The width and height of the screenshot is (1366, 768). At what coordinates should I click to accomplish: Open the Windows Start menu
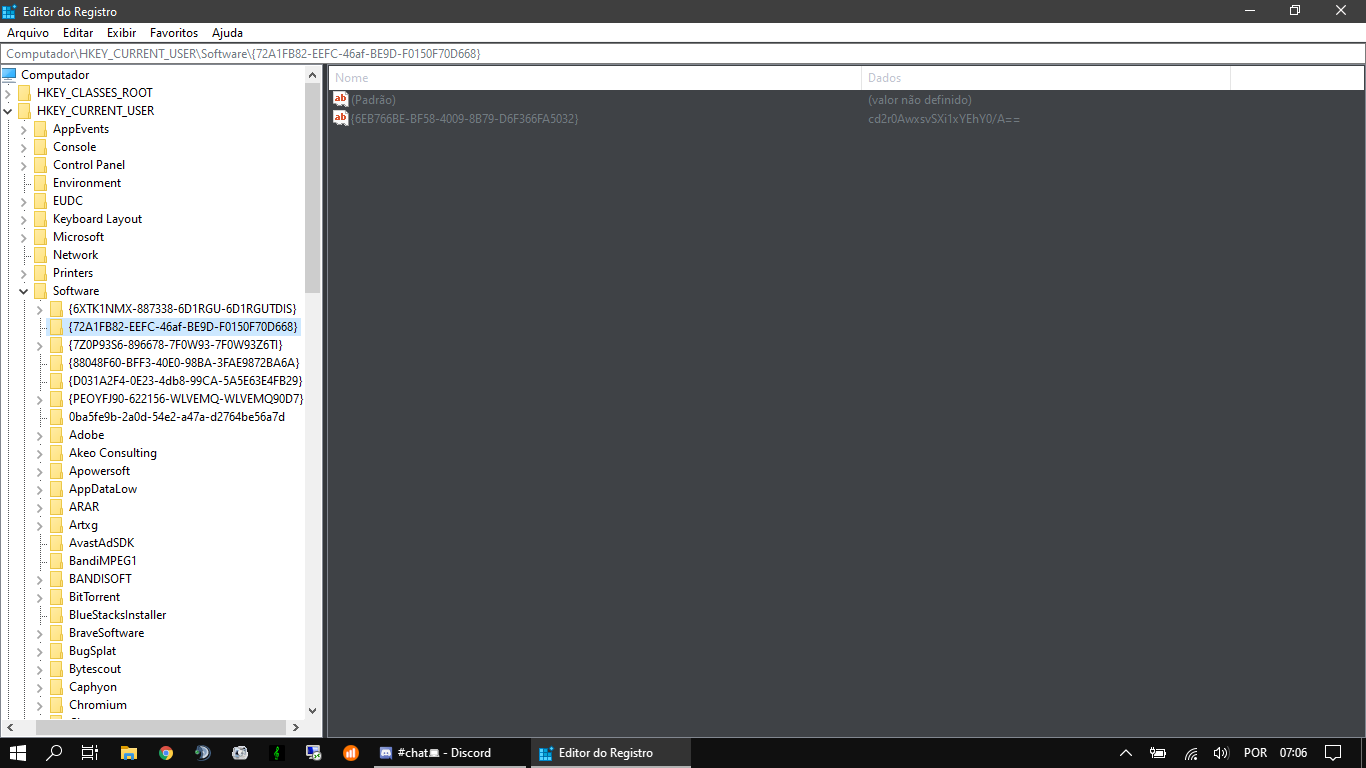point(17,753)
